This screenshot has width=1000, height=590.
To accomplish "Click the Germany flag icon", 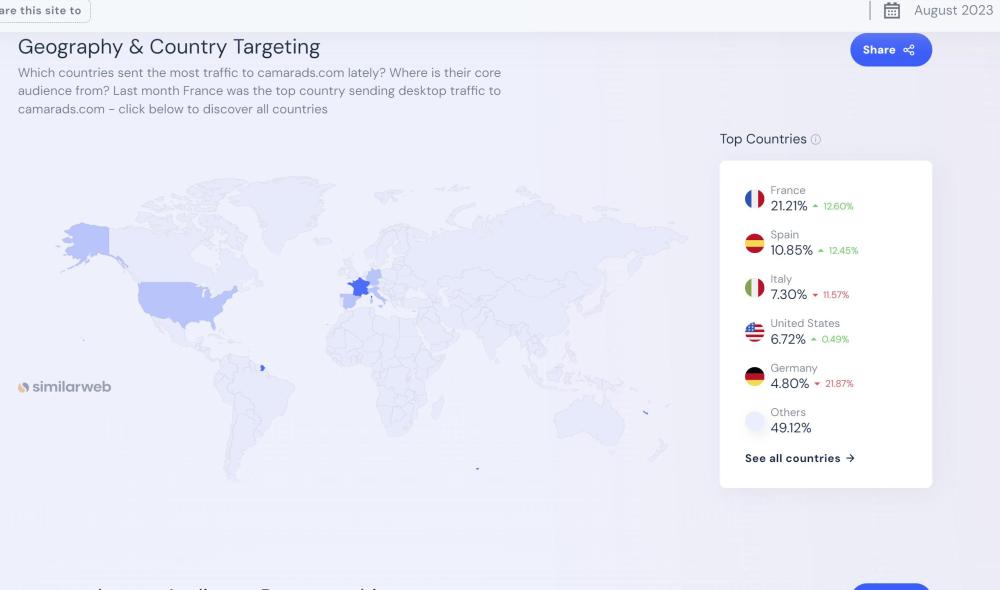I will [754, 376].
